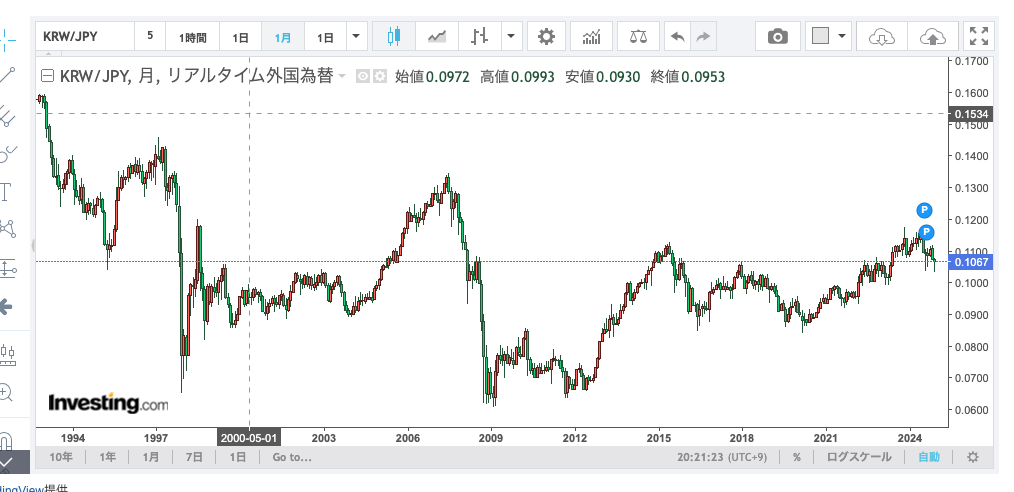
Task: Select the text annotation tool
Action: pyautogui.click(x=7, y=192)
